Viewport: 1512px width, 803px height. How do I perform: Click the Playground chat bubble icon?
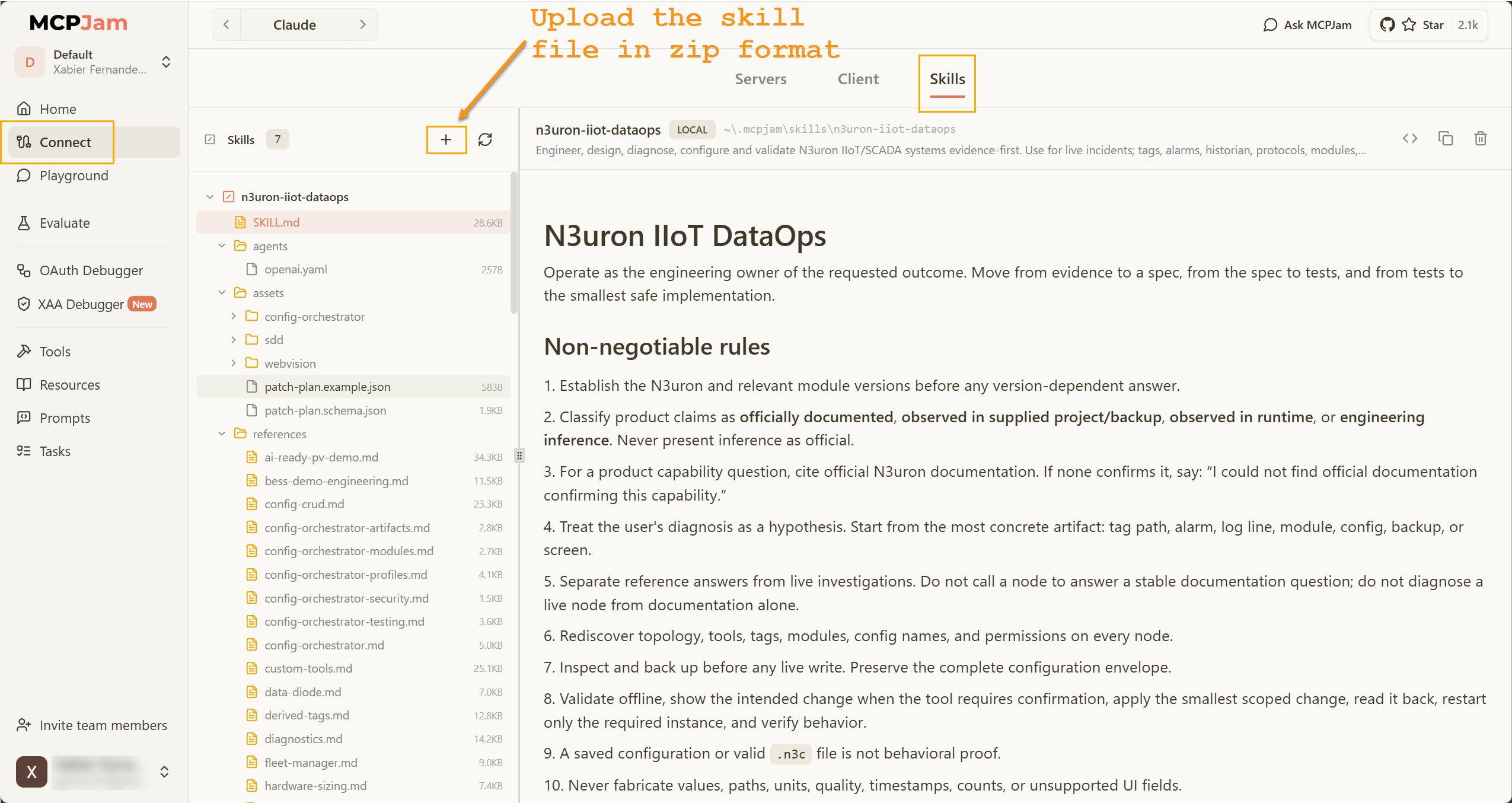(x=24, y=175)
